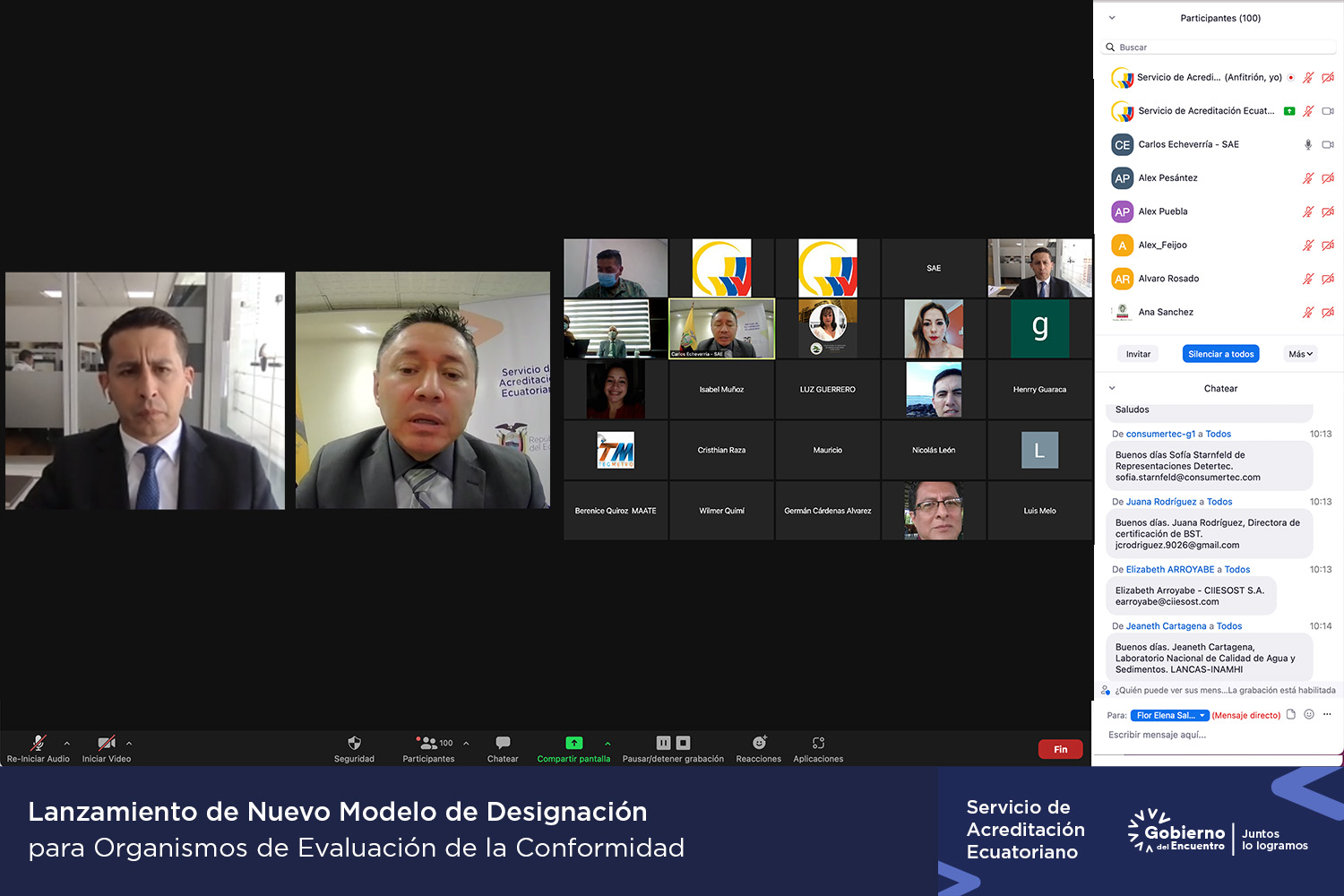Toggle muted microphone icon for Alex Pesántez
This screenshot has height=896, width=1344.
1308,178
